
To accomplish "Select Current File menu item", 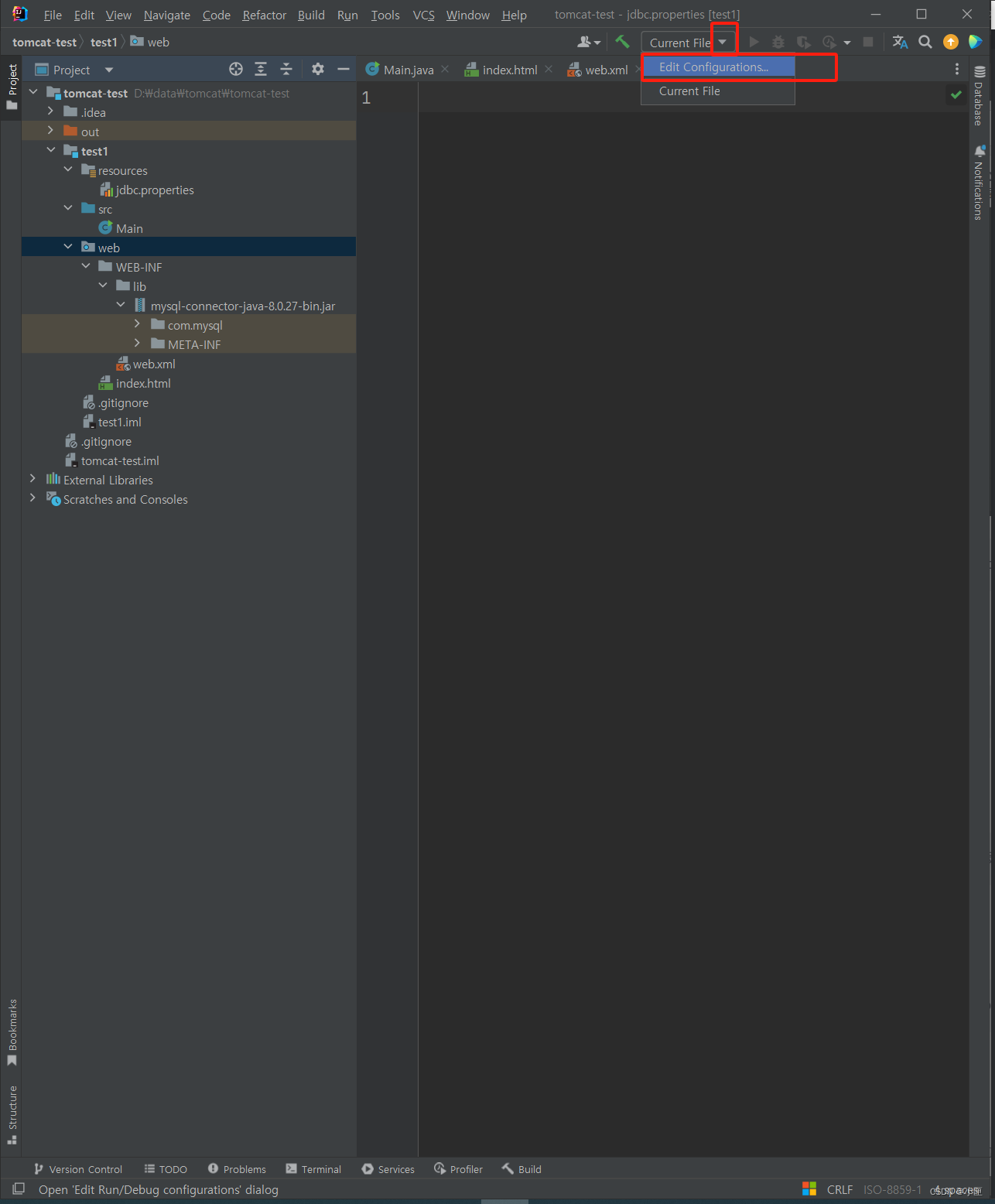I will 718,91.
